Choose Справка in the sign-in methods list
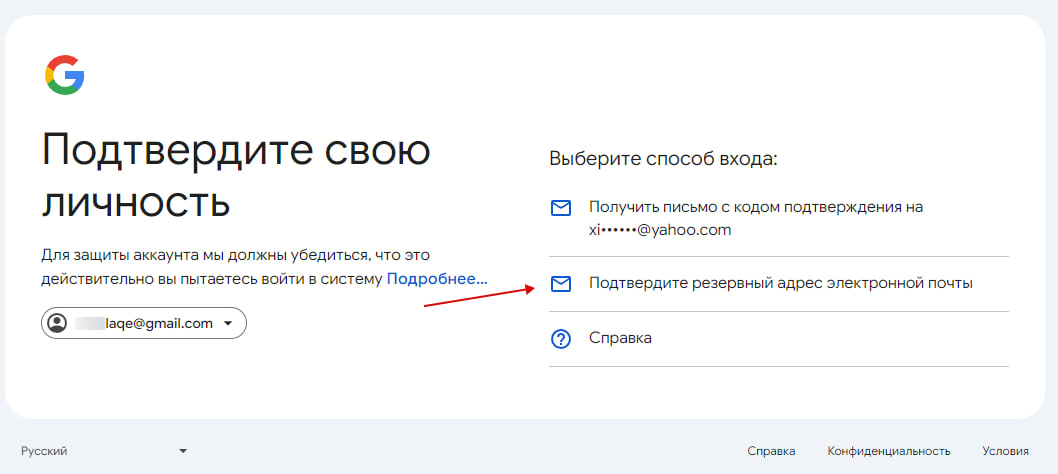 [x=779, y=339]
